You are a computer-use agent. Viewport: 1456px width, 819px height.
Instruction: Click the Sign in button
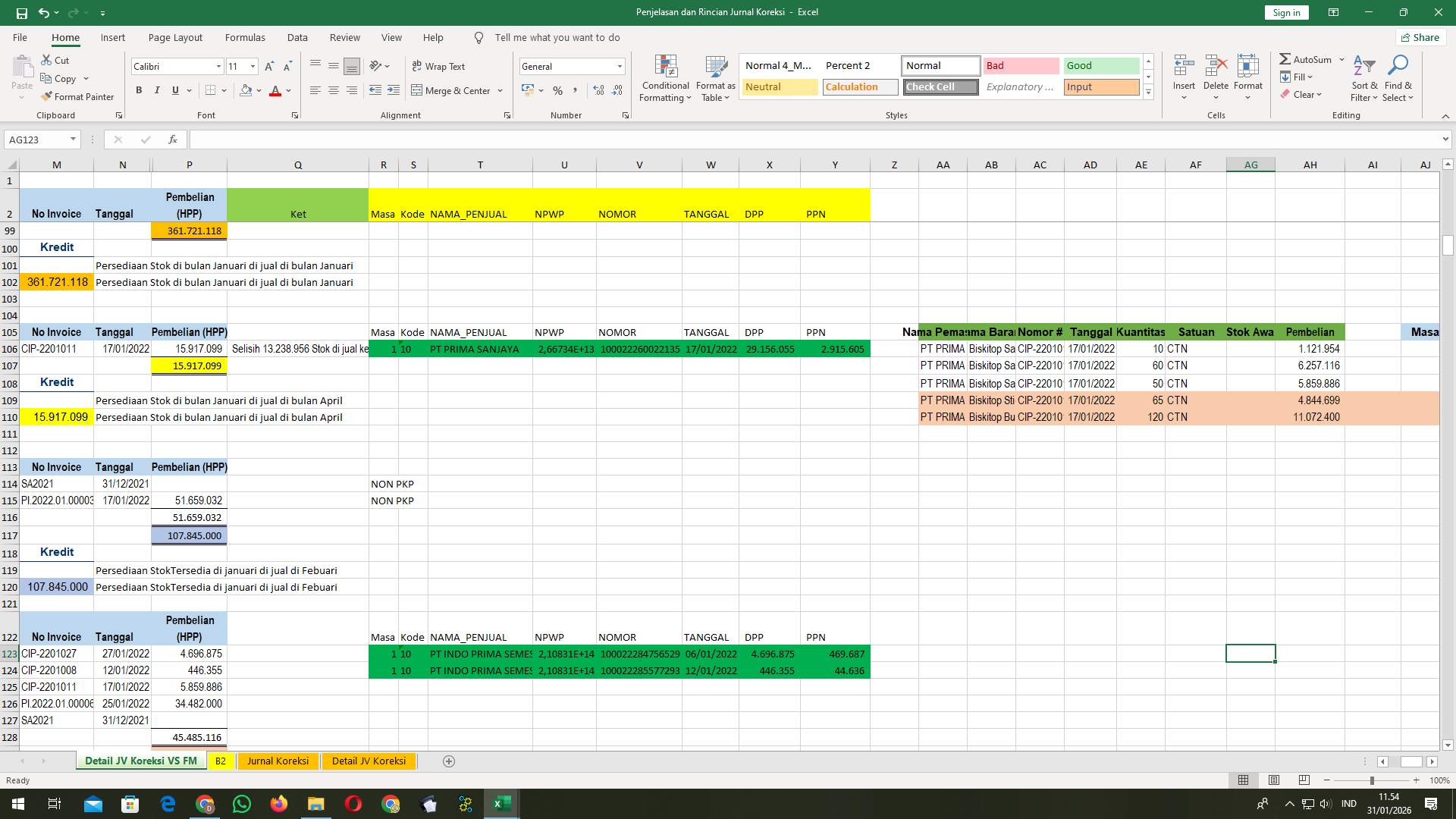[1285, 12]
